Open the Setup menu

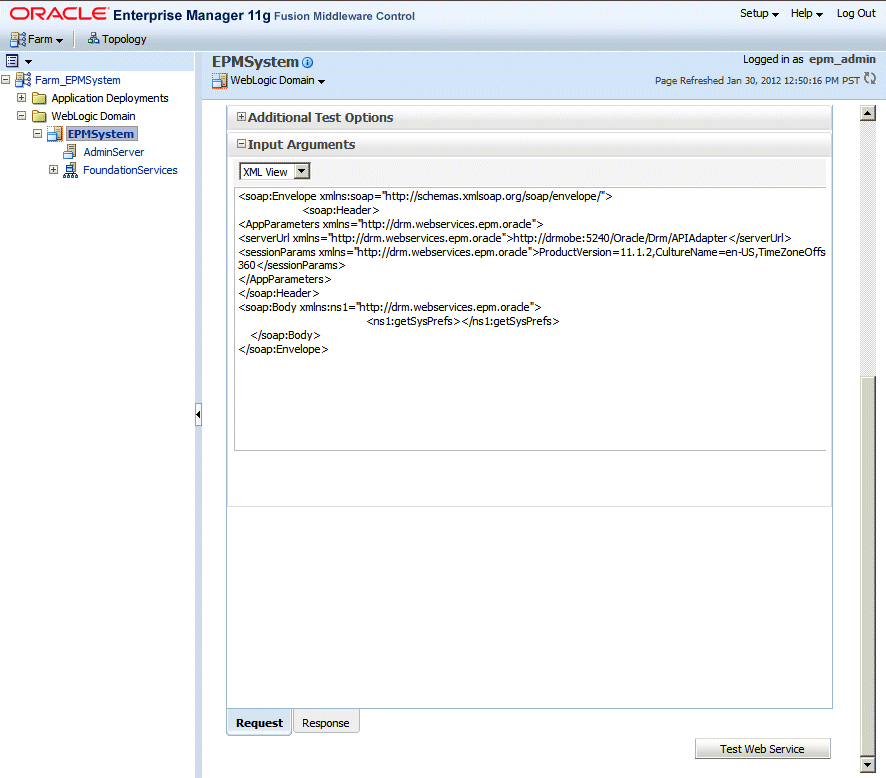[x=759, y=14]
